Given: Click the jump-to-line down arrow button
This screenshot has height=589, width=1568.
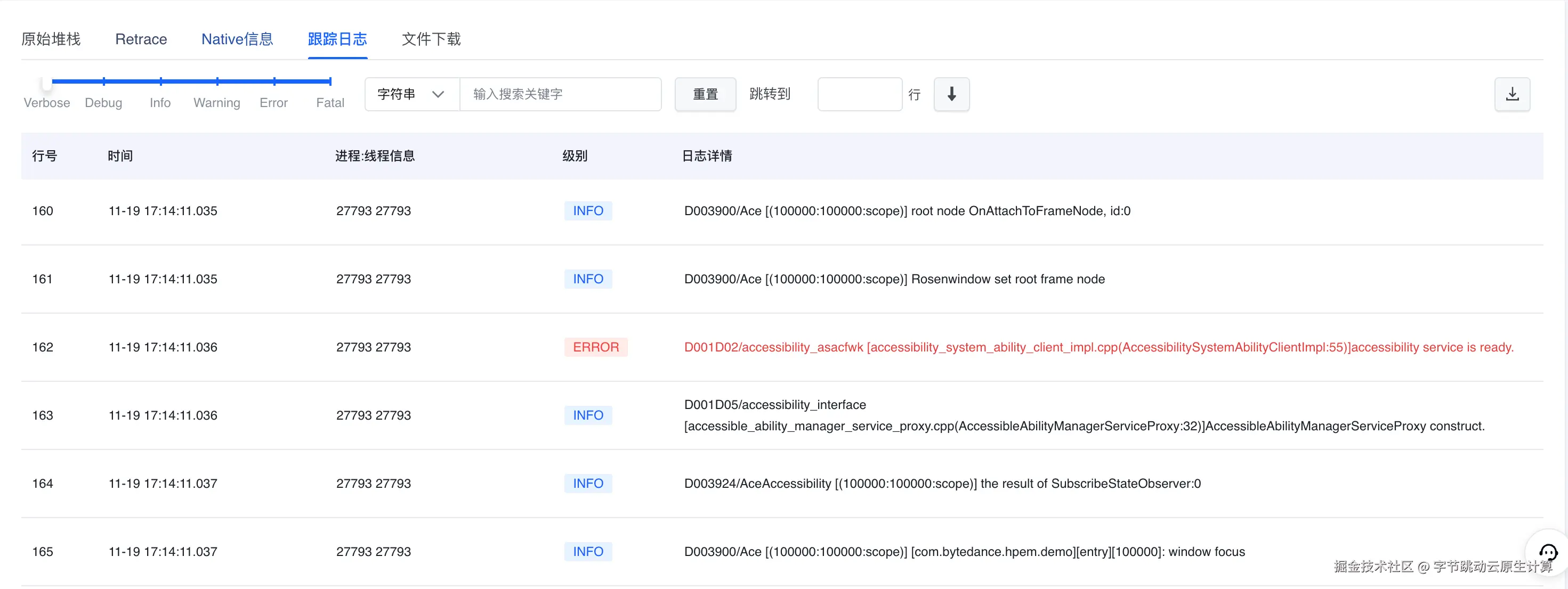Looking at the screenshot, I should (951, 94).
